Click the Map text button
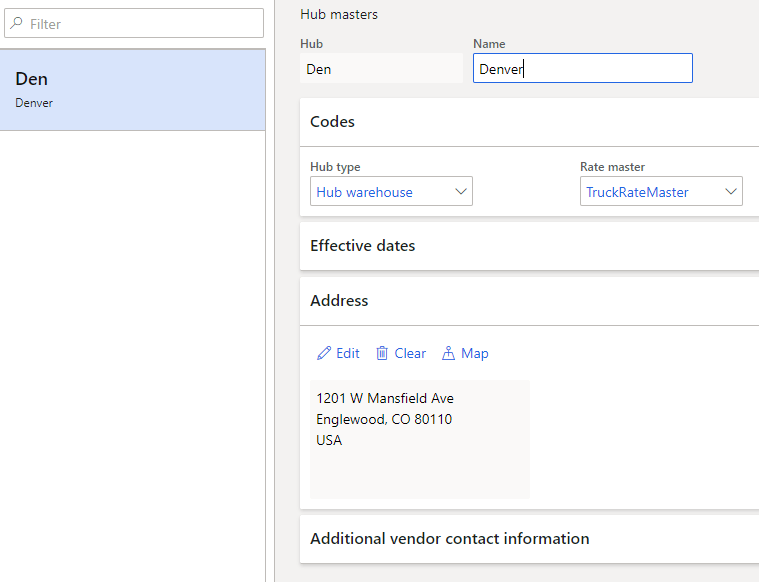The width and height of the screenshot is (759, 582). coord(474,353)
